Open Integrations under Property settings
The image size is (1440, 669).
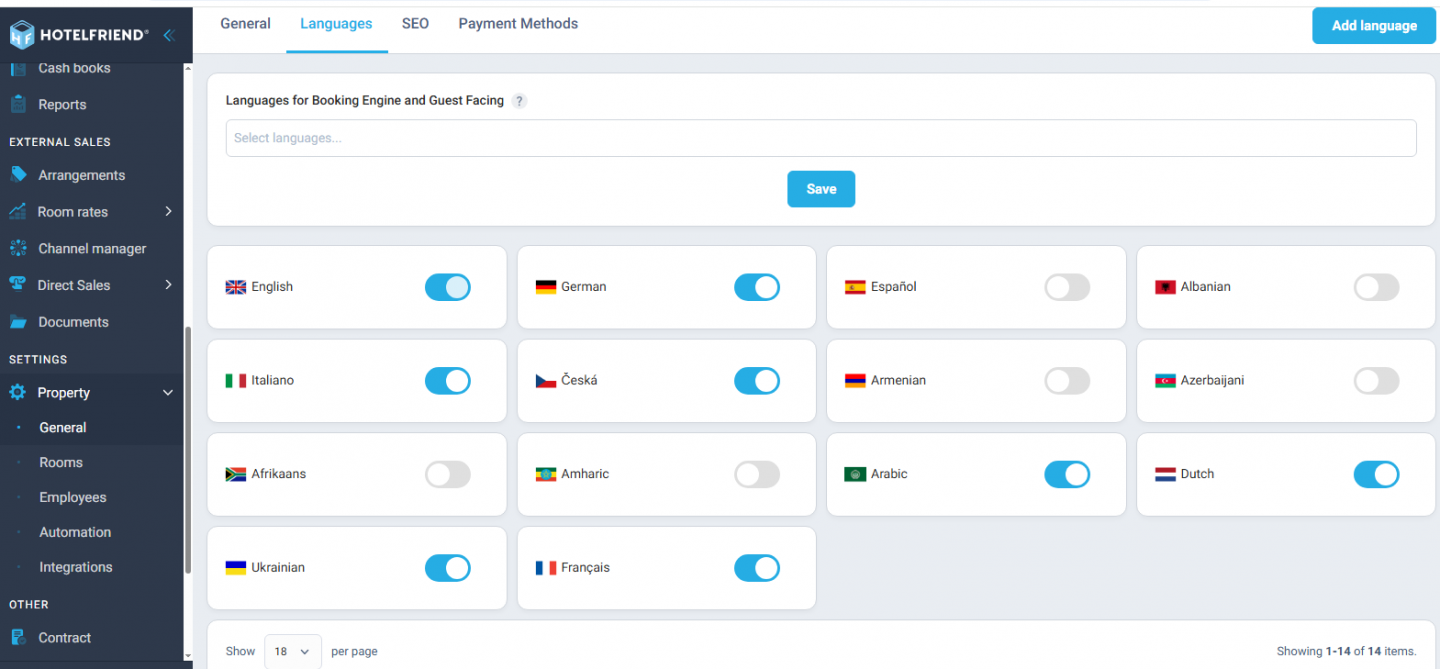click(x=76, y=567)
